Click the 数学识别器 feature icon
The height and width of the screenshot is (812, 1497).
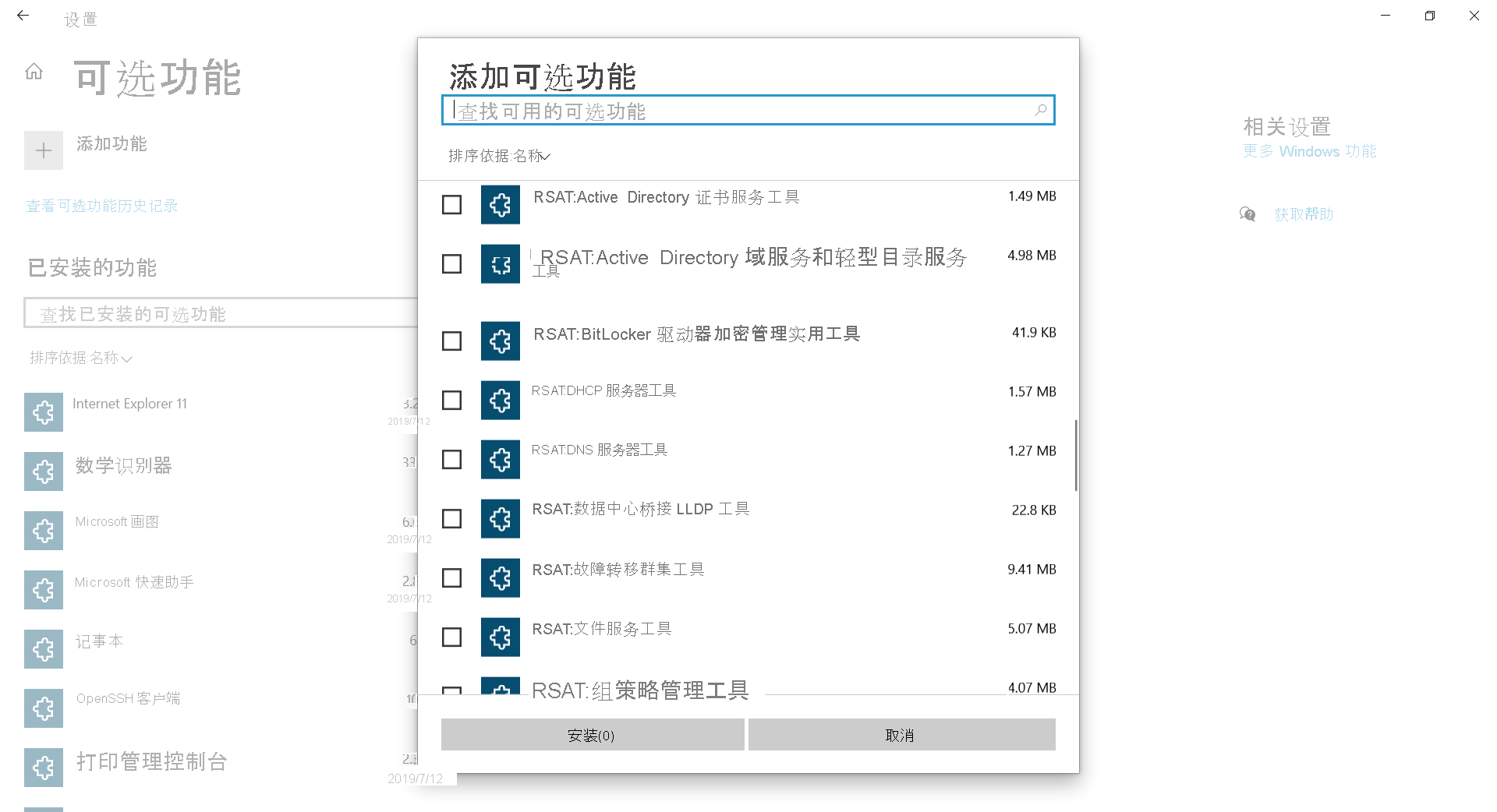click(44, 471)
